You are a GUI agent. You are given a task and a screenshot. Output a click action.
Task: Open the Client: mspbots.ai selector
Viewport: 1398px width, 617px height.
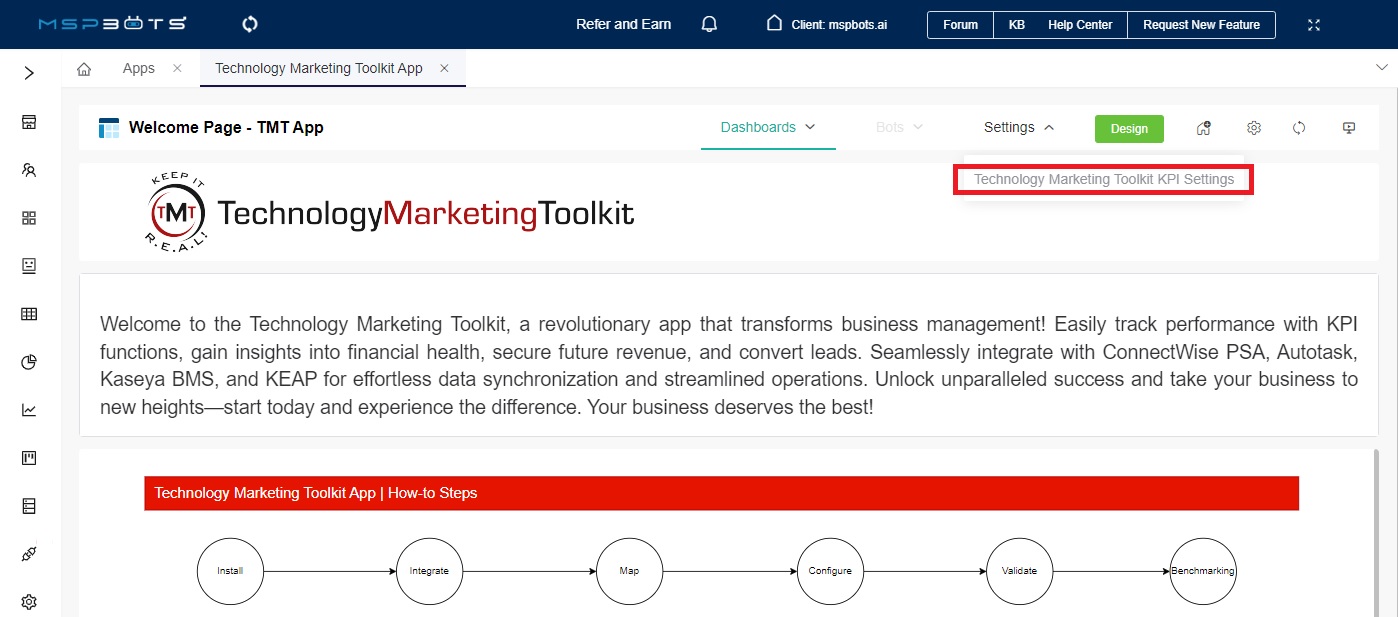pos(826,23)
